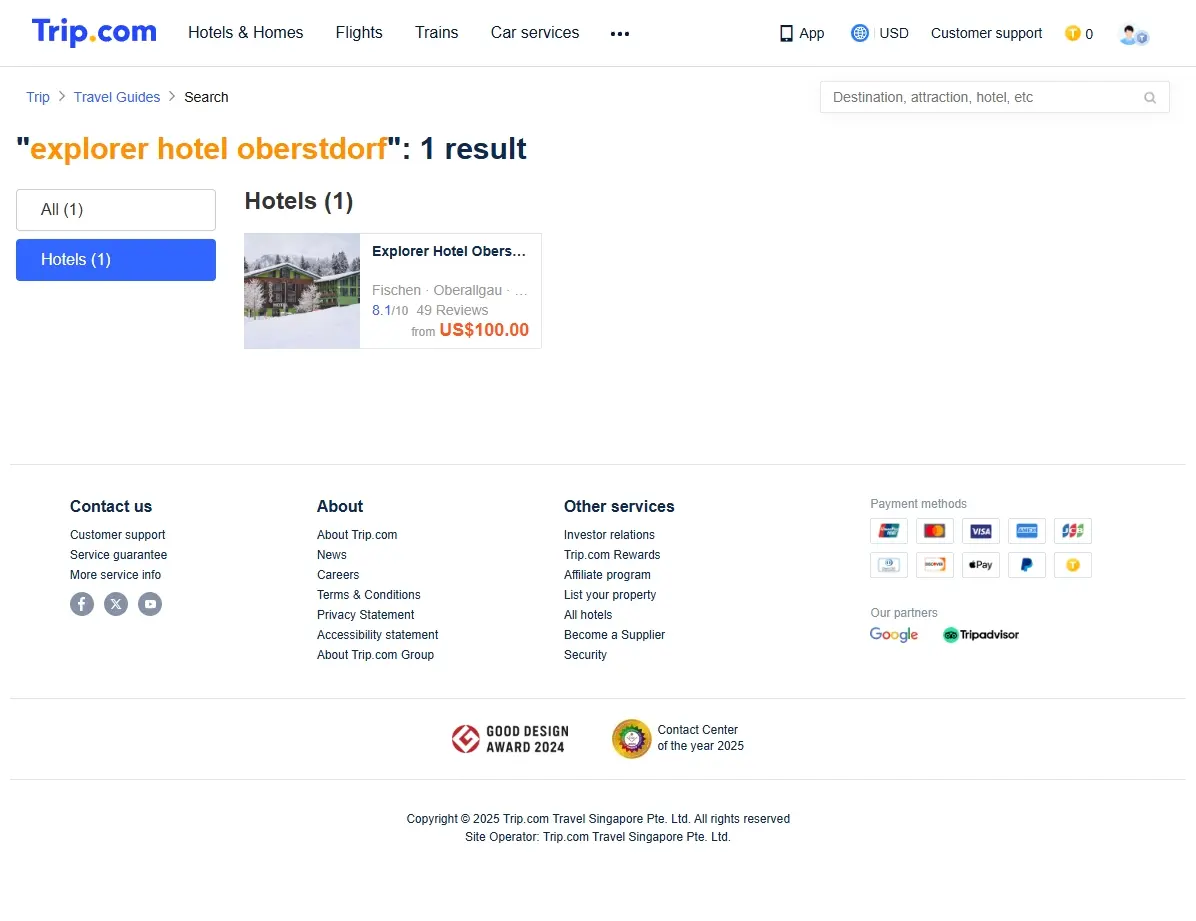The width and height of the screenshot is (1196, 921).
Task: Open About Trip.com Group link
Action: click(375, 655)
